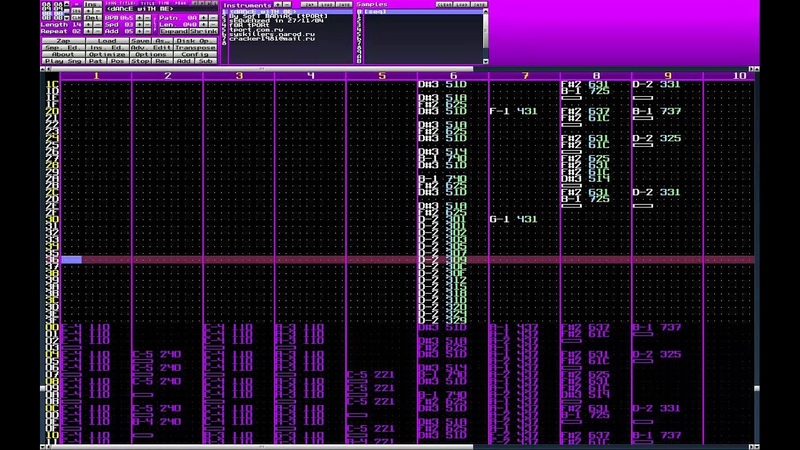Decrease song Length with minus button

pyautogui.click(x=97, y=24)
